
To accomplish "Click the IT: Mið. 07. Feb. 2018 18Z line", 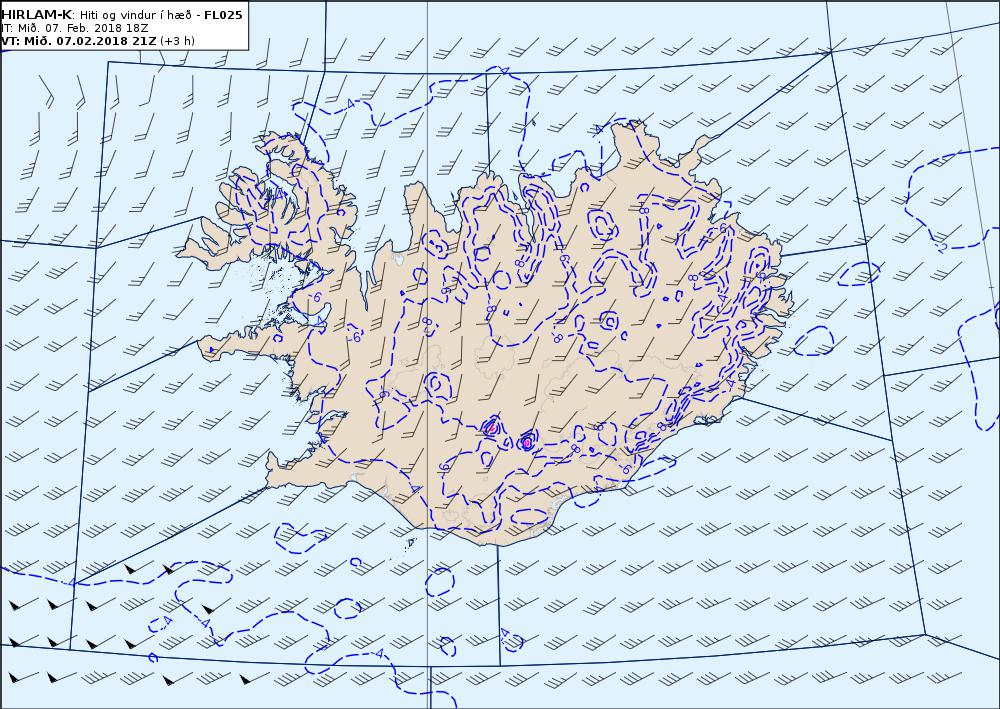I will coord(75,28).
